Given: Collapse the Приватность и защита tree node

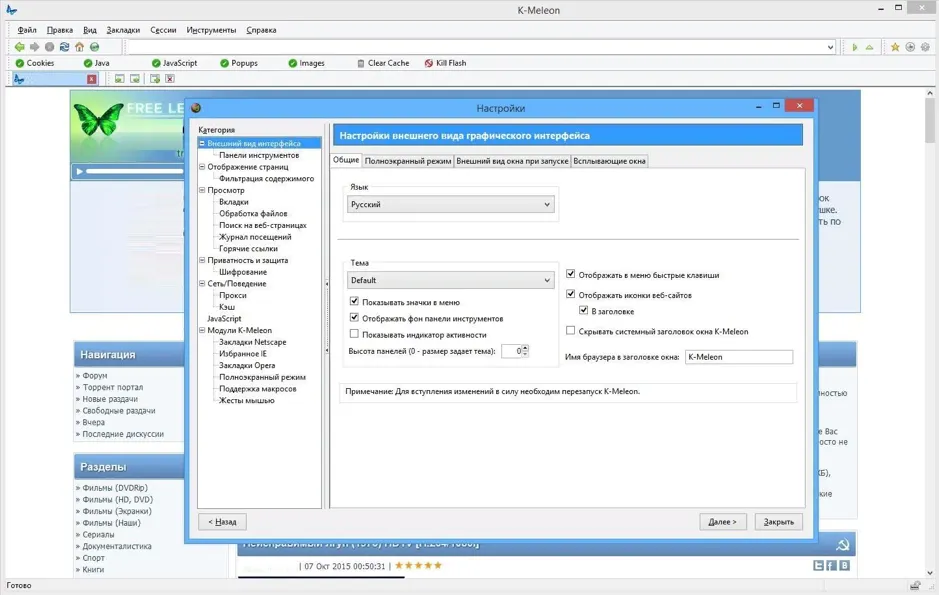Looking at the screenshot, I should [x=202, y=260].
